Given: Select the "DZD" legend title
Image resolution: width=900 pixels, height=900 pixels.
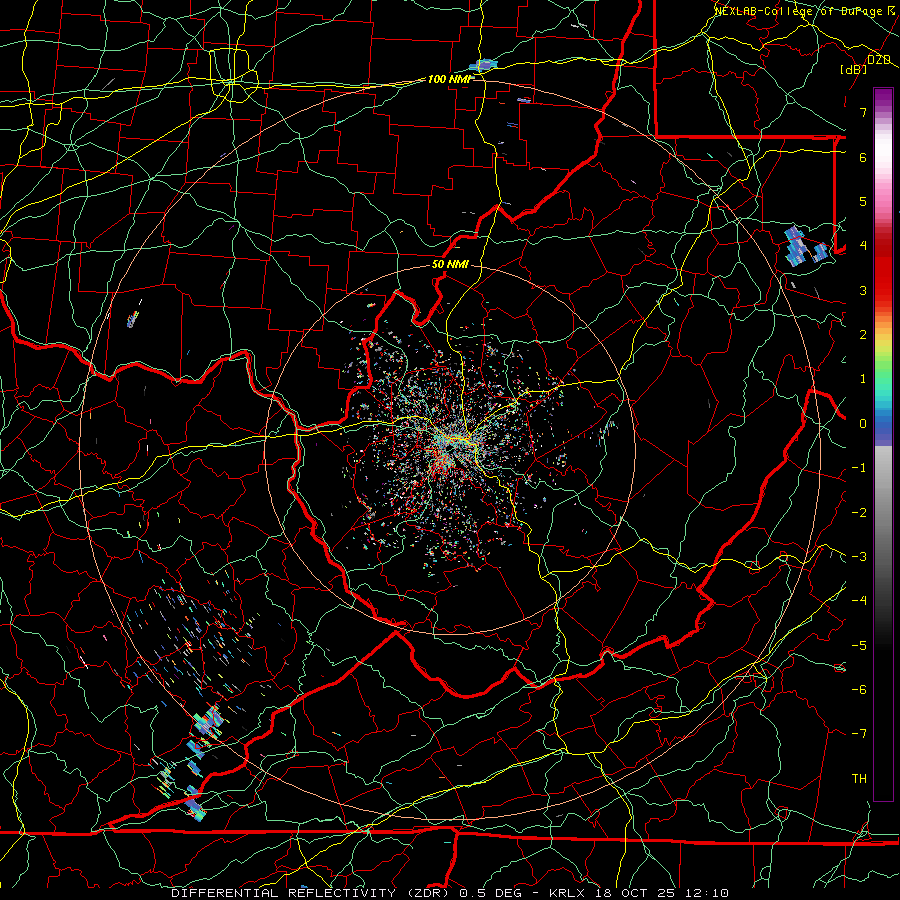Looking at the screenshot, I should pos(879,60).
